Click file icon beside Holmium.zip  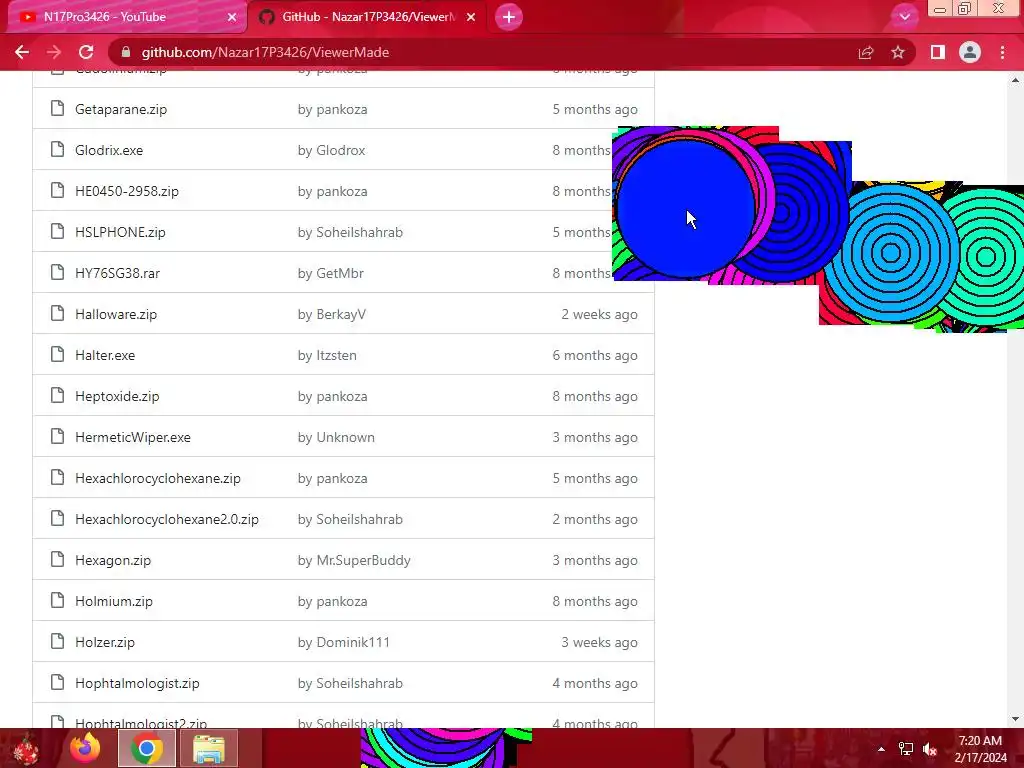57,601
